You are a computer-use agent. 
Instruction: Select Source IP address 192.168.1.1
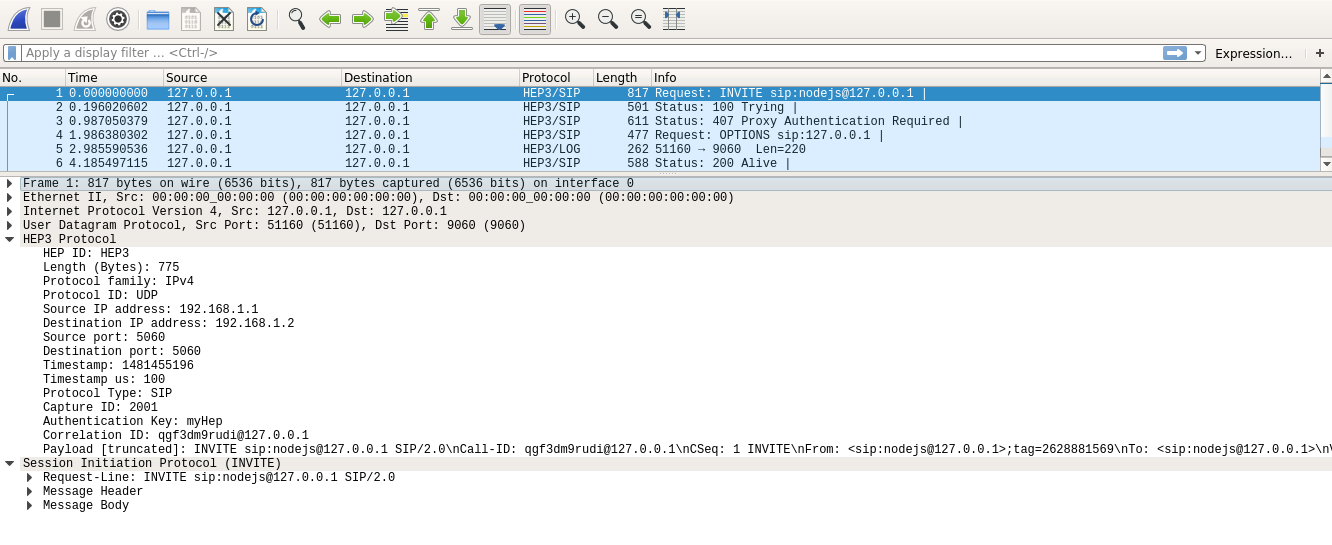pos(150,309)
